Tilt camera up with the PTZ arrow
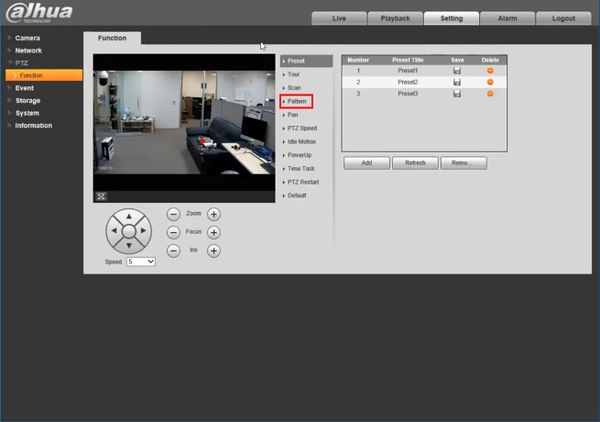The image size is (600, 422). click(129, 217)
